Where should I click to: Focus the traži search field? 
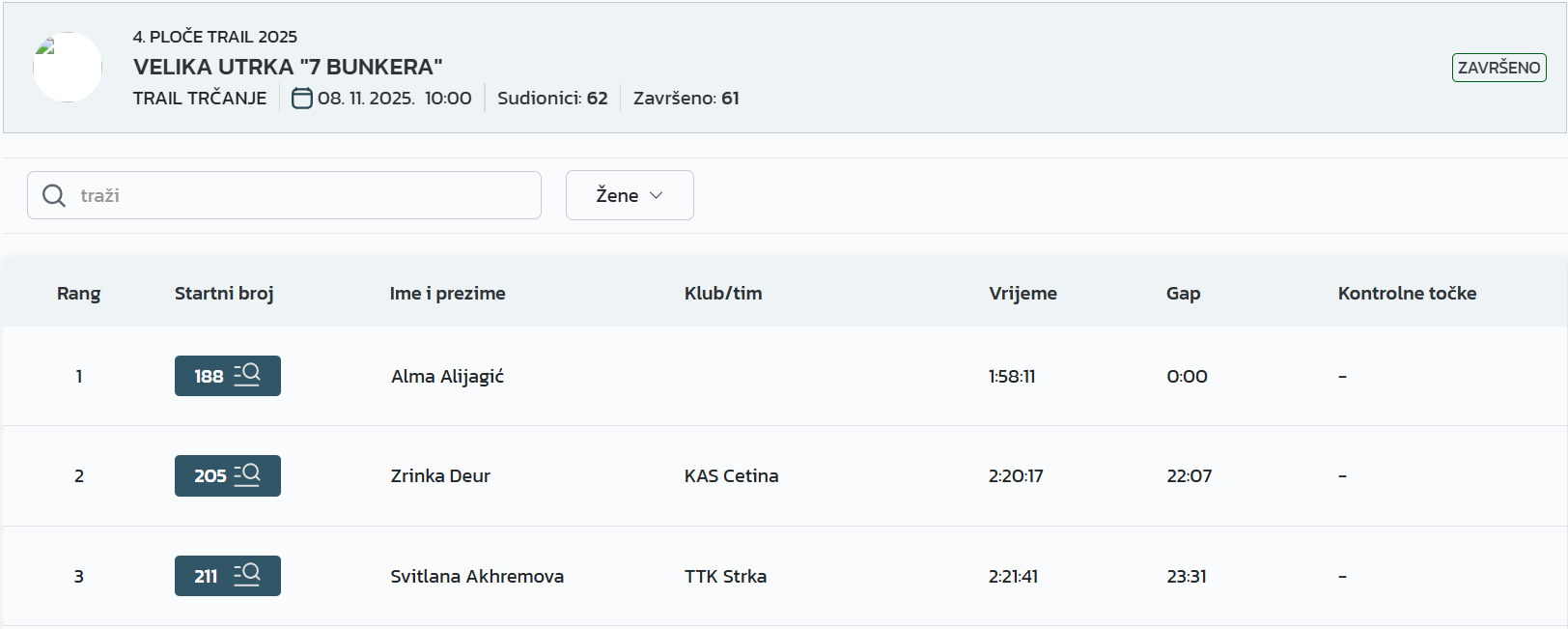pyautogui.click(x=299, y=195)
